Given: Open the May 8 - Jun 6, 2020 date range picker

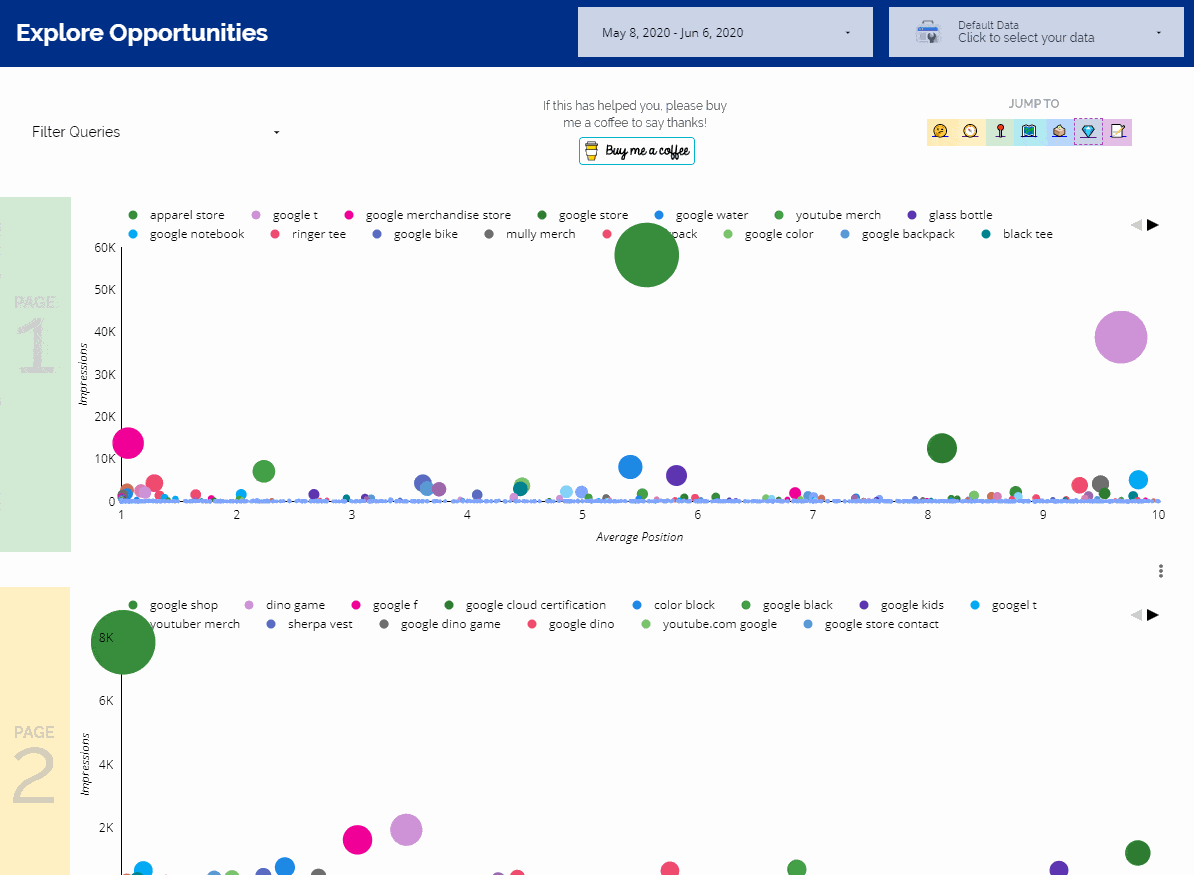Looking at the screenshot, I should [725, 32].
